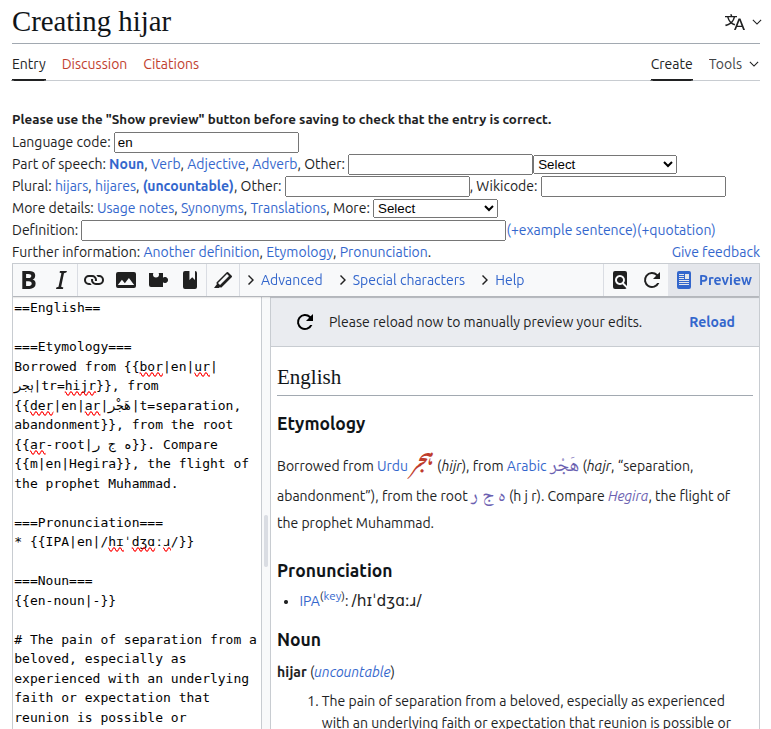This screenshot has width=771, height=729.
Task: Open the Citations tab
Action: (x=171, y=64)
